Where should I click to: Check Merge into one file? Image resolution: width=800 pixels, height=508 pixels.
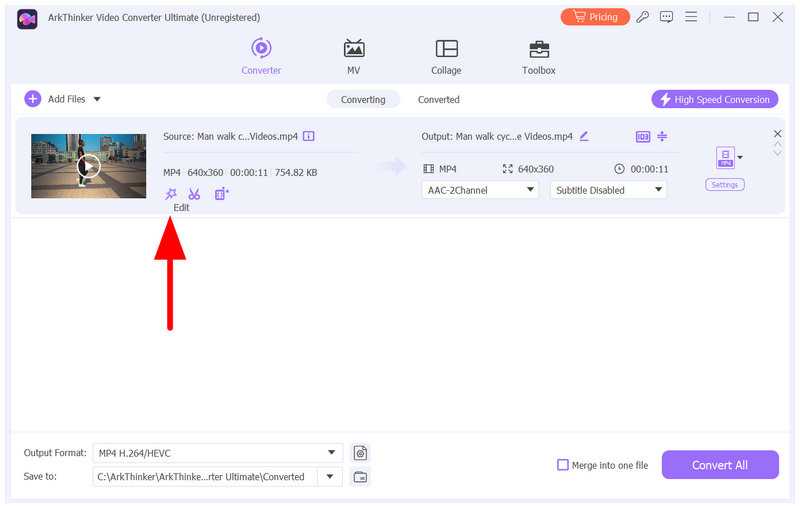[563, 465]
